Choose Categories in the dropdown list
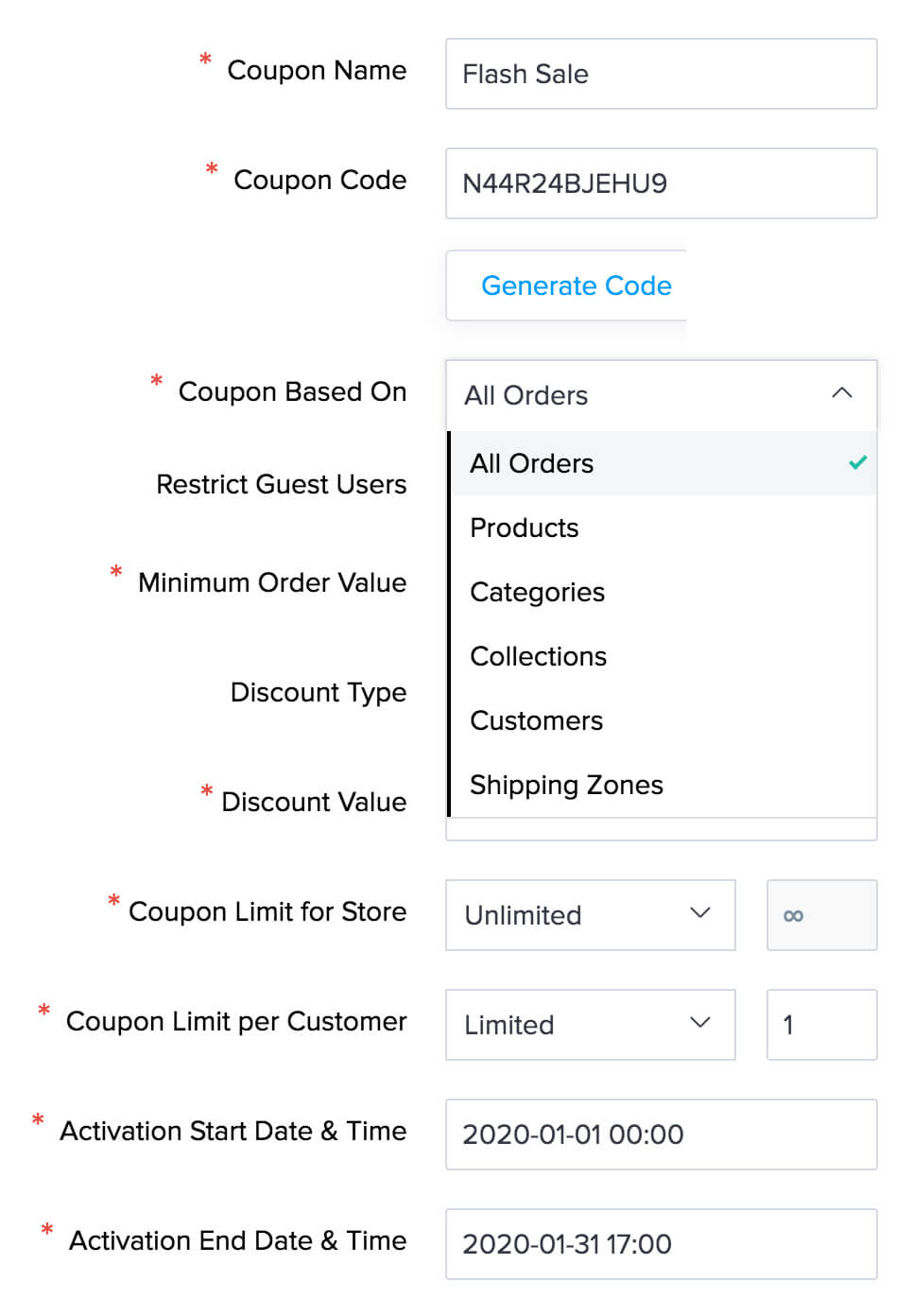 pyautogui.click(x=537, y=592)
